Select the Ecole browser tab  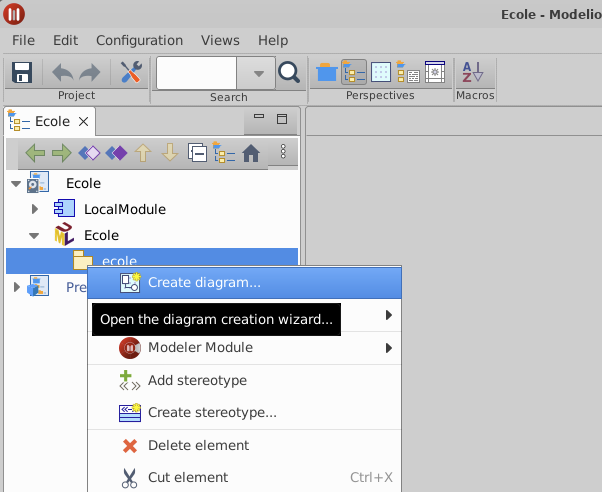(49, 122)
